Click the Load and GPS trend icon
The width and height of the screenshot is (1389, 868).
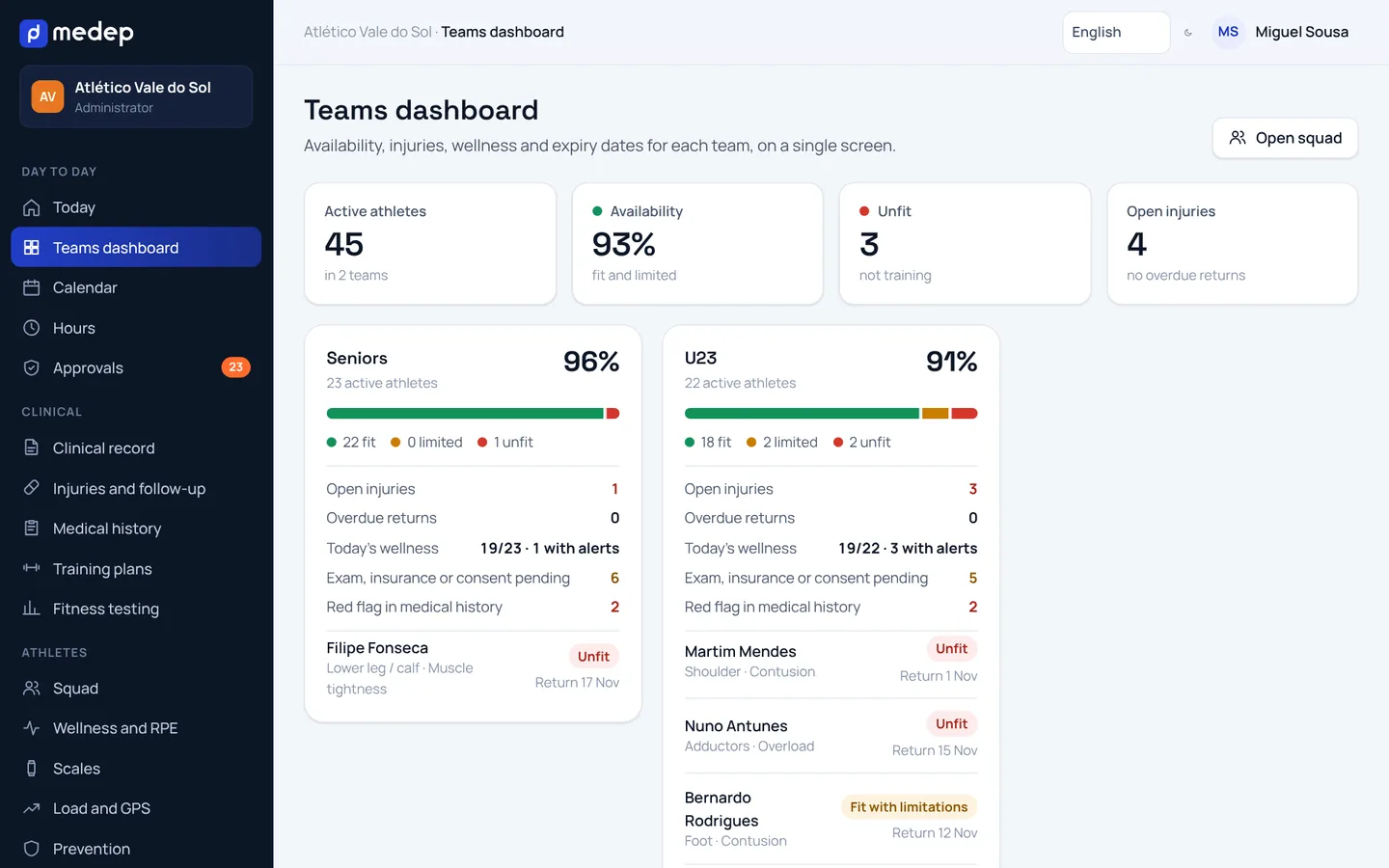coord(32,808)
